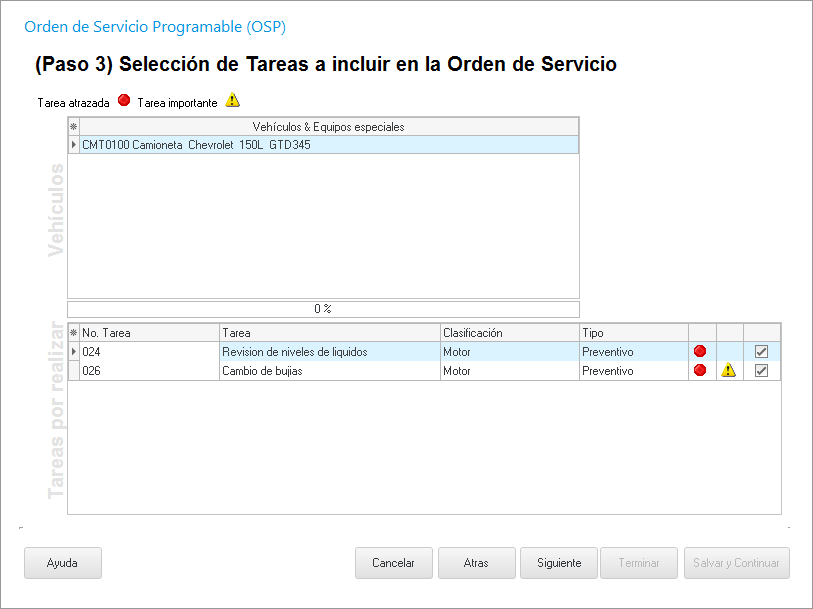Viewport: 813px width, 609px height.
Task: Uncheck the checkbox for task 024
Action: pyautogui.click(x=762, y=351)
